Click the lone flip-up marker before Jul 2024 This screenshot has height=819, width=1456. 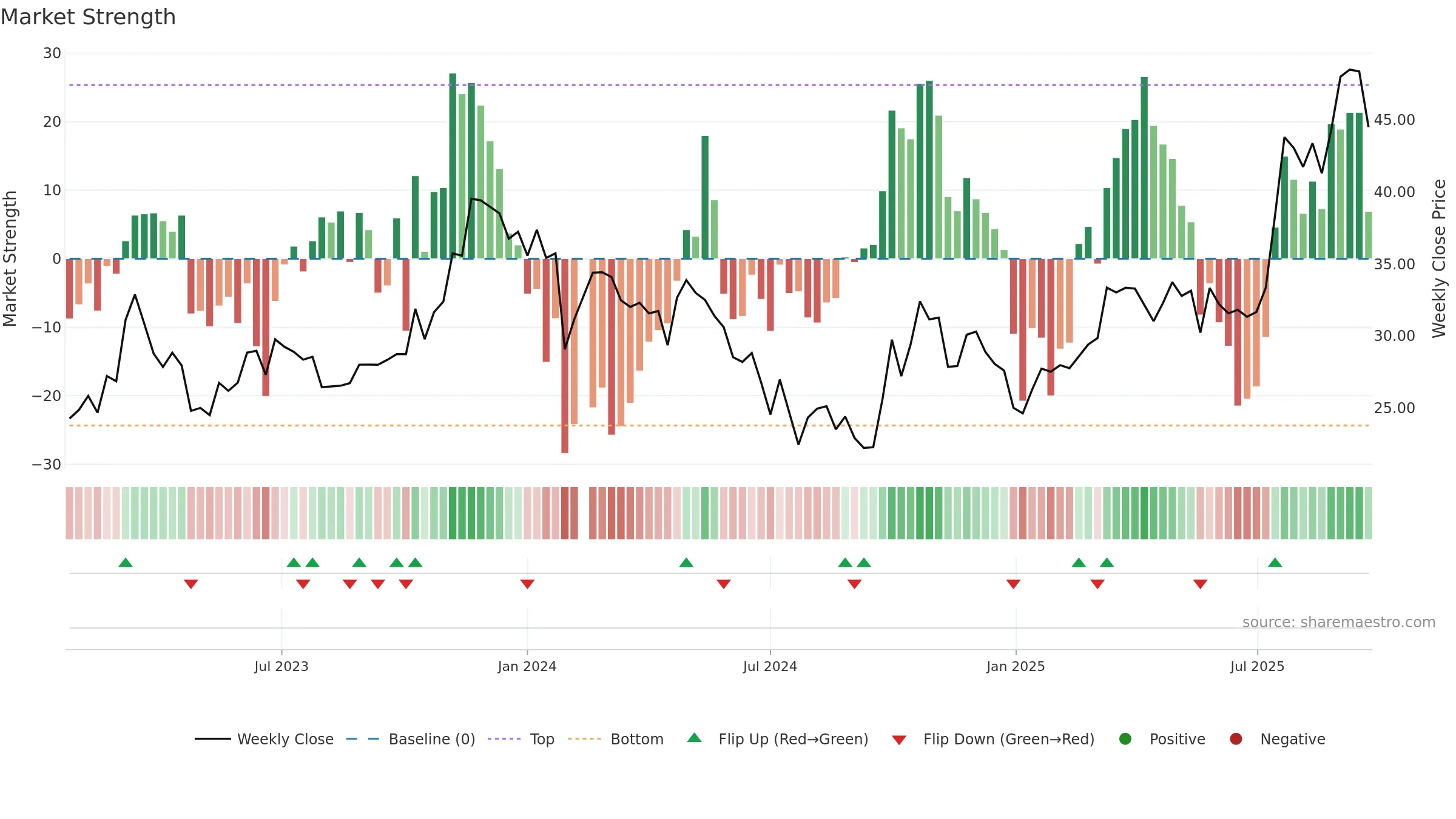pyautogui.click(x=686, y=562)
